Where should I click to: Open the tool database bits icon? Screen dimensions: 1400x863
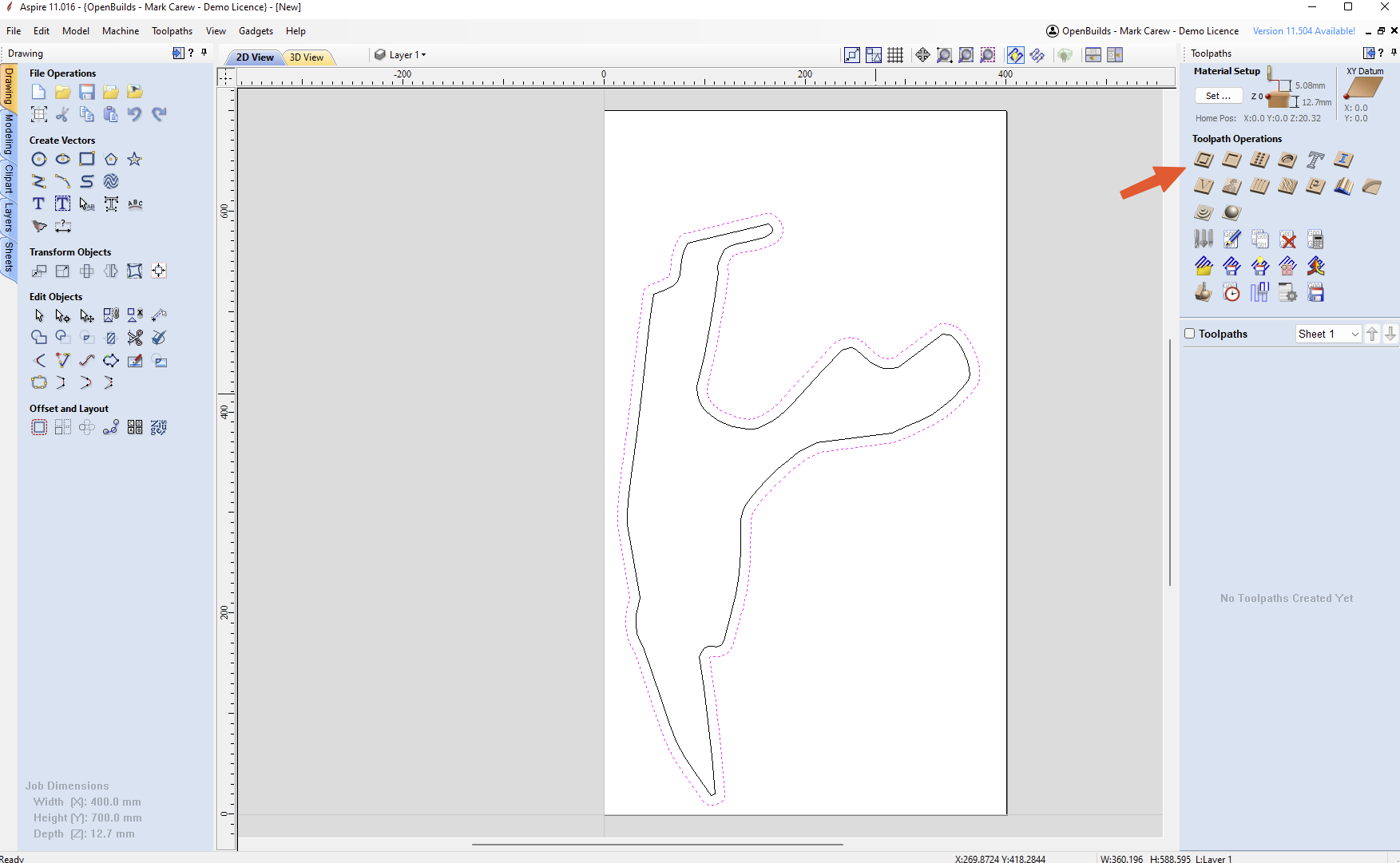pos(1204,240)
